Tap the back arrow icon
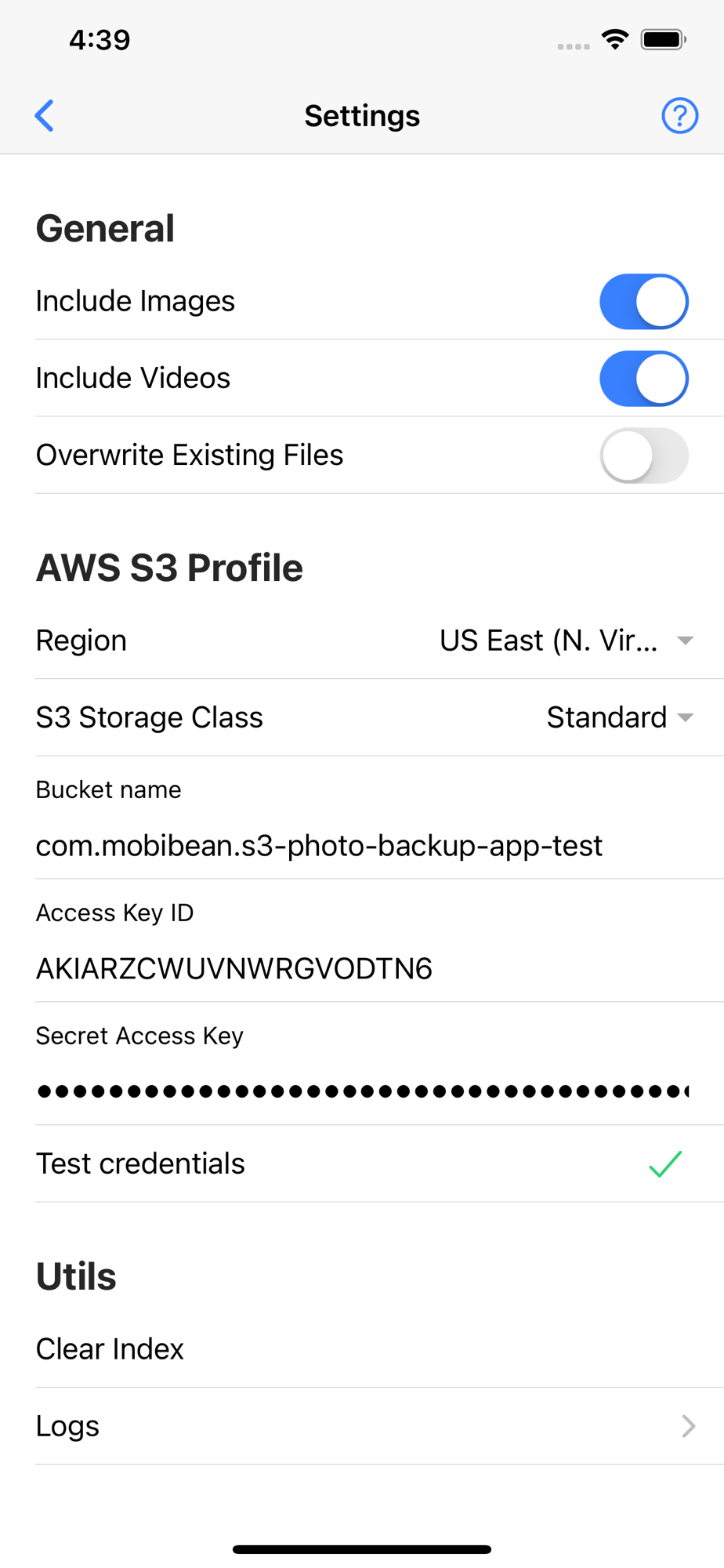724x1568 pixels. [45, 116]
